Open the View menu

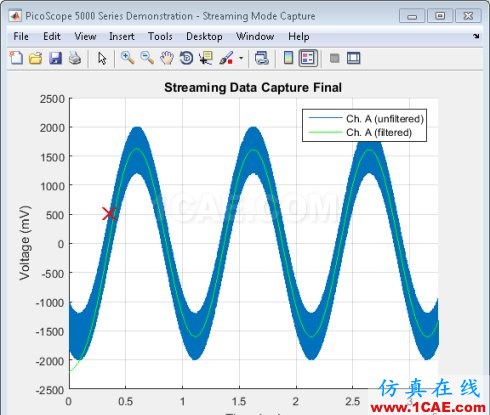coord(85,36)
